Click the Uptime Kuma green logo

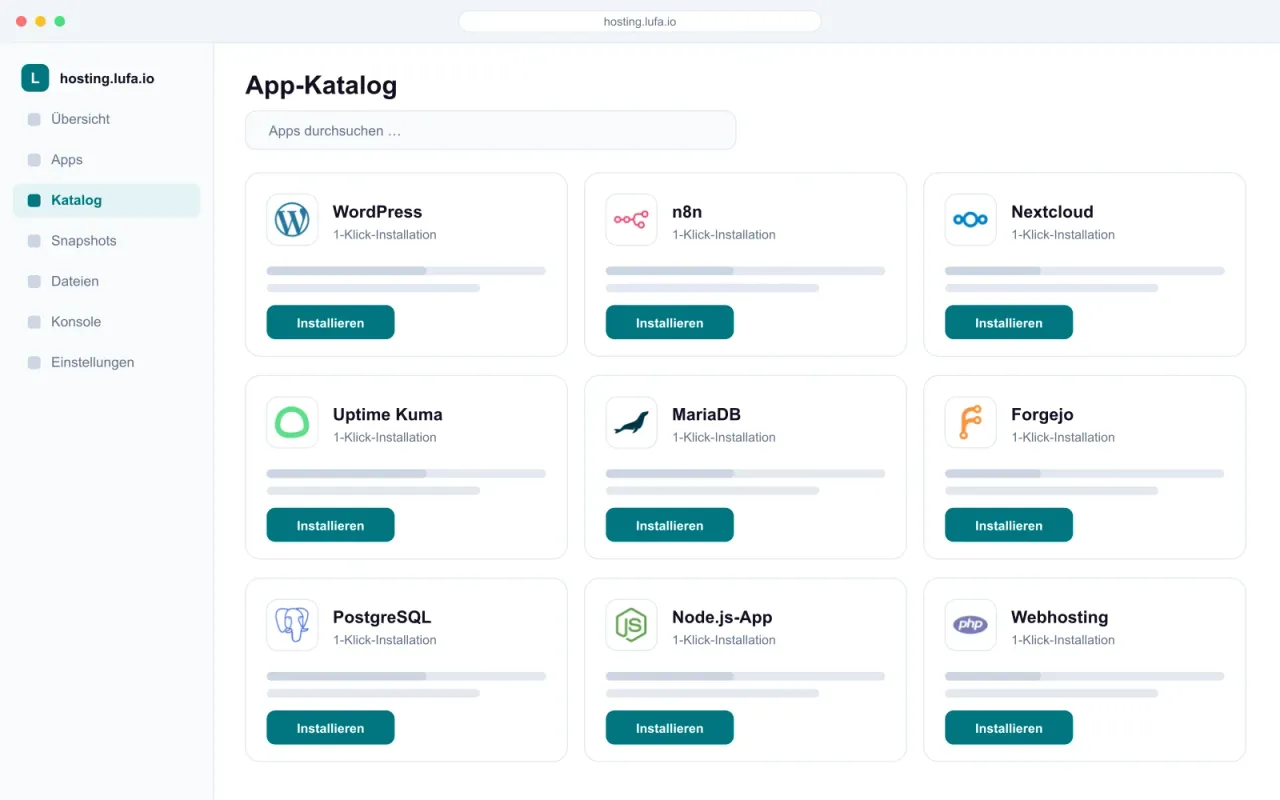(292, 422)
